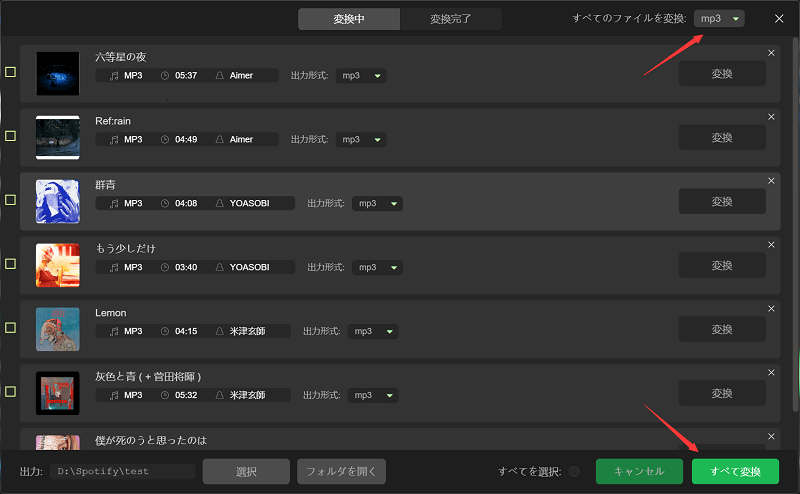The width and height of the screenshot is (800, 494).
Task: Check the box for Ref:rain
Action: pos(10,136)
